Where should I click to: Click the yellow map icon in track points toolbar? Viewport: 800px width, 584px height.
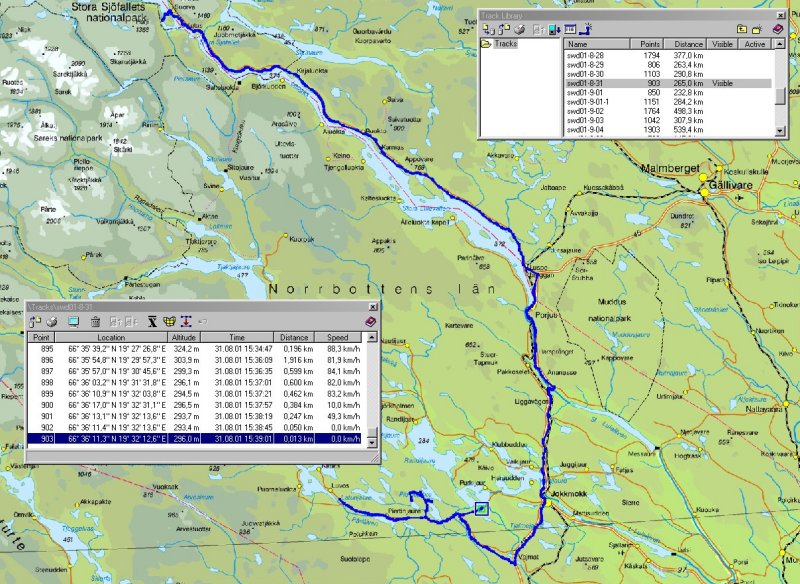pos(169,321)
